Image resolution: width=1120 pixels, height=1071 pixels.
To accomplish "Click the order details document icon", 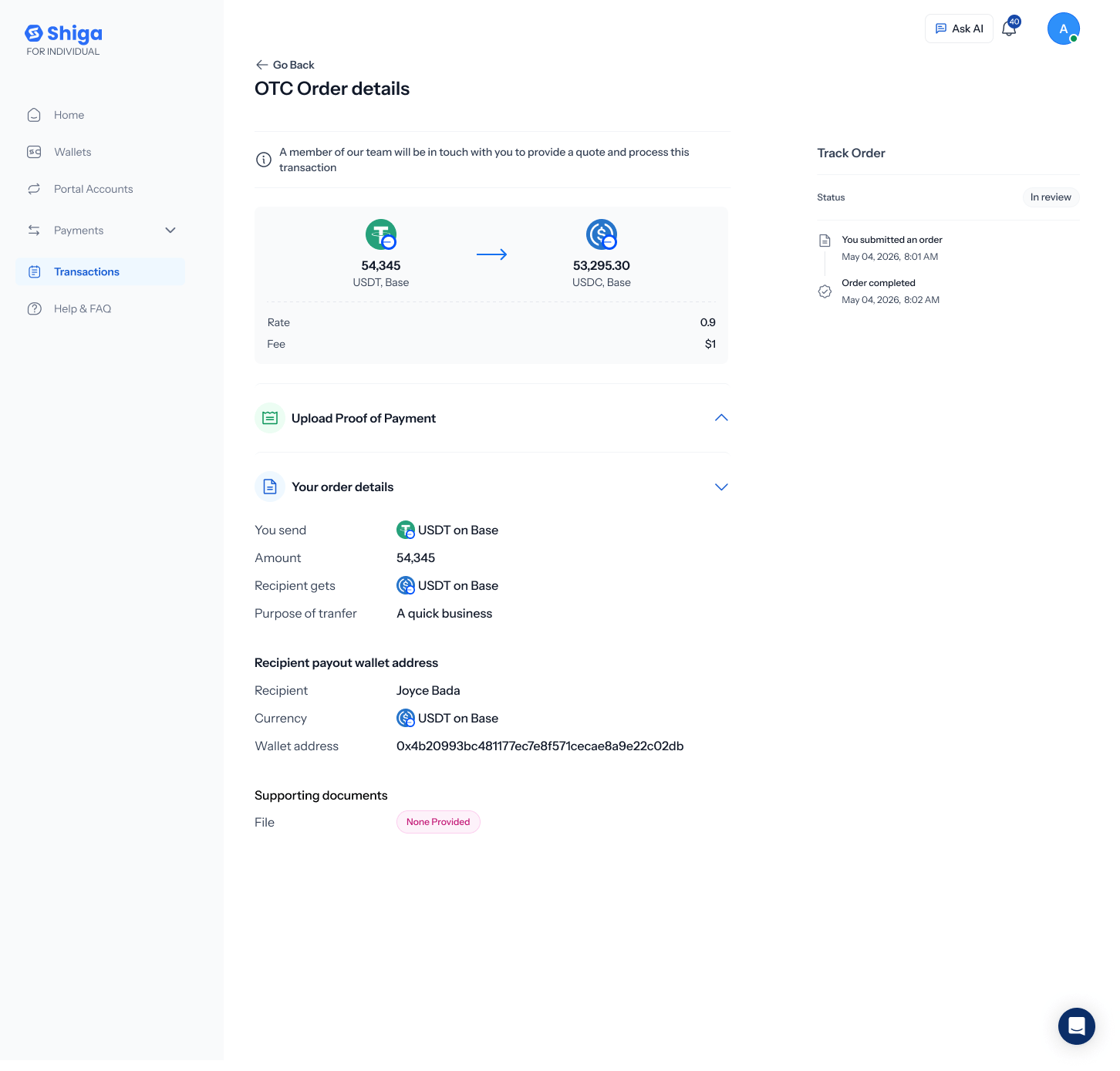I will pos(270,487).
